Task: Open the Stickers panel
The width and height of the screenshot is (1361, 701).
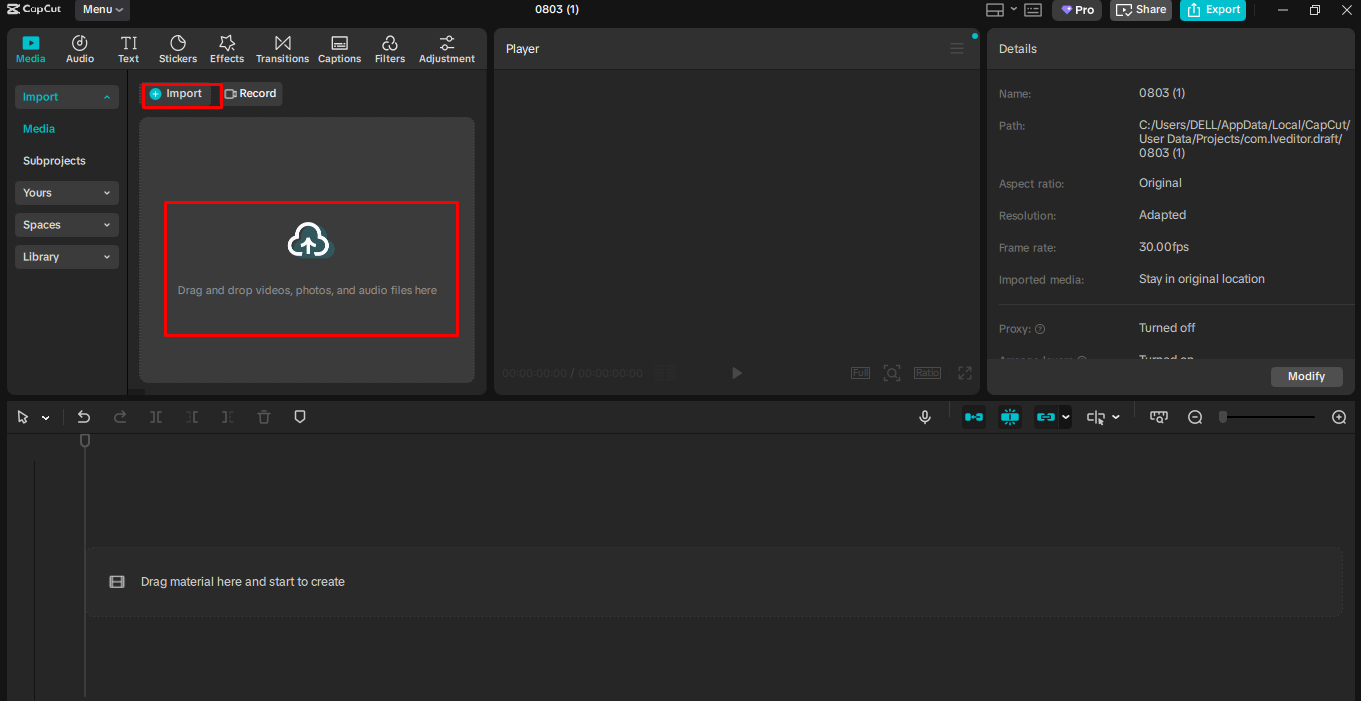Action: point(177,47)
